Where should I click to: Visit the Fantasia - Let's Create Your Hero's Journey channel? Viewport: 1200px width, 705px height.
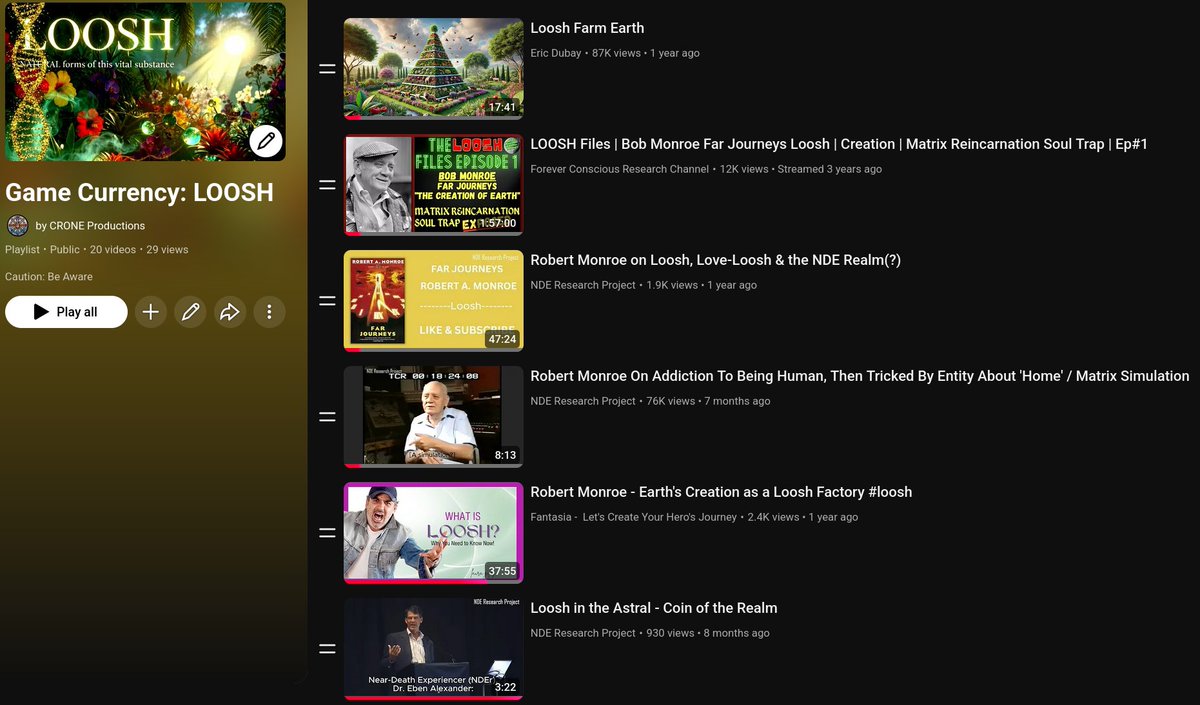click(x=634, y=517)
